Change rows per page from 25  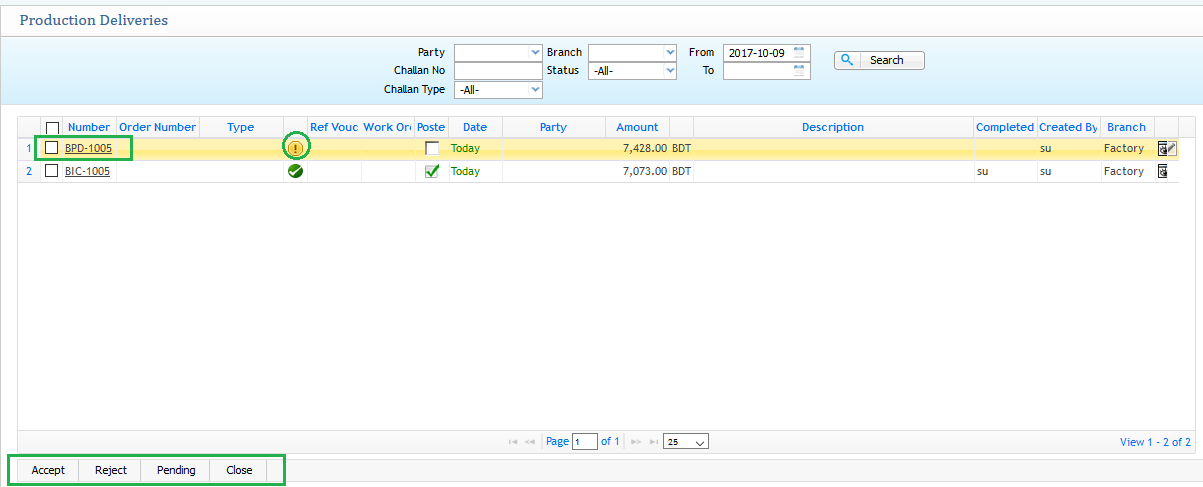(686, 441)
